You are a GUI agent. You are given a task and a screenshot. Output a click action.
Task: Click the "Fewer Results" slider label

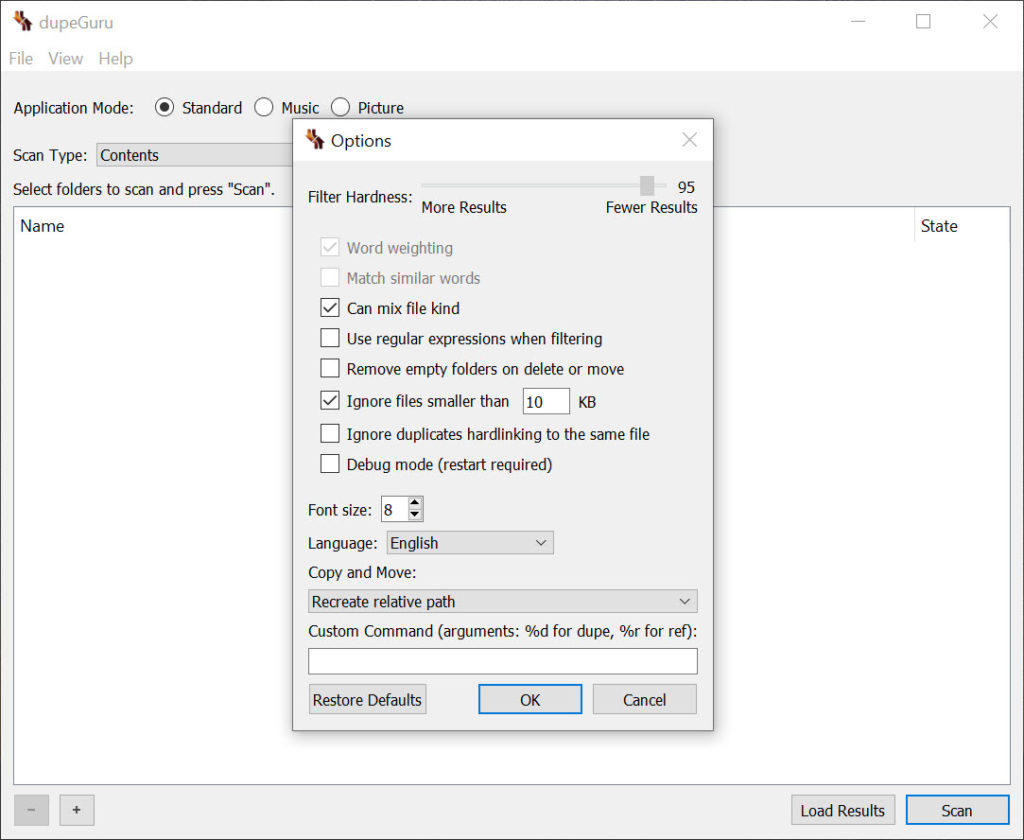point(651,207)
